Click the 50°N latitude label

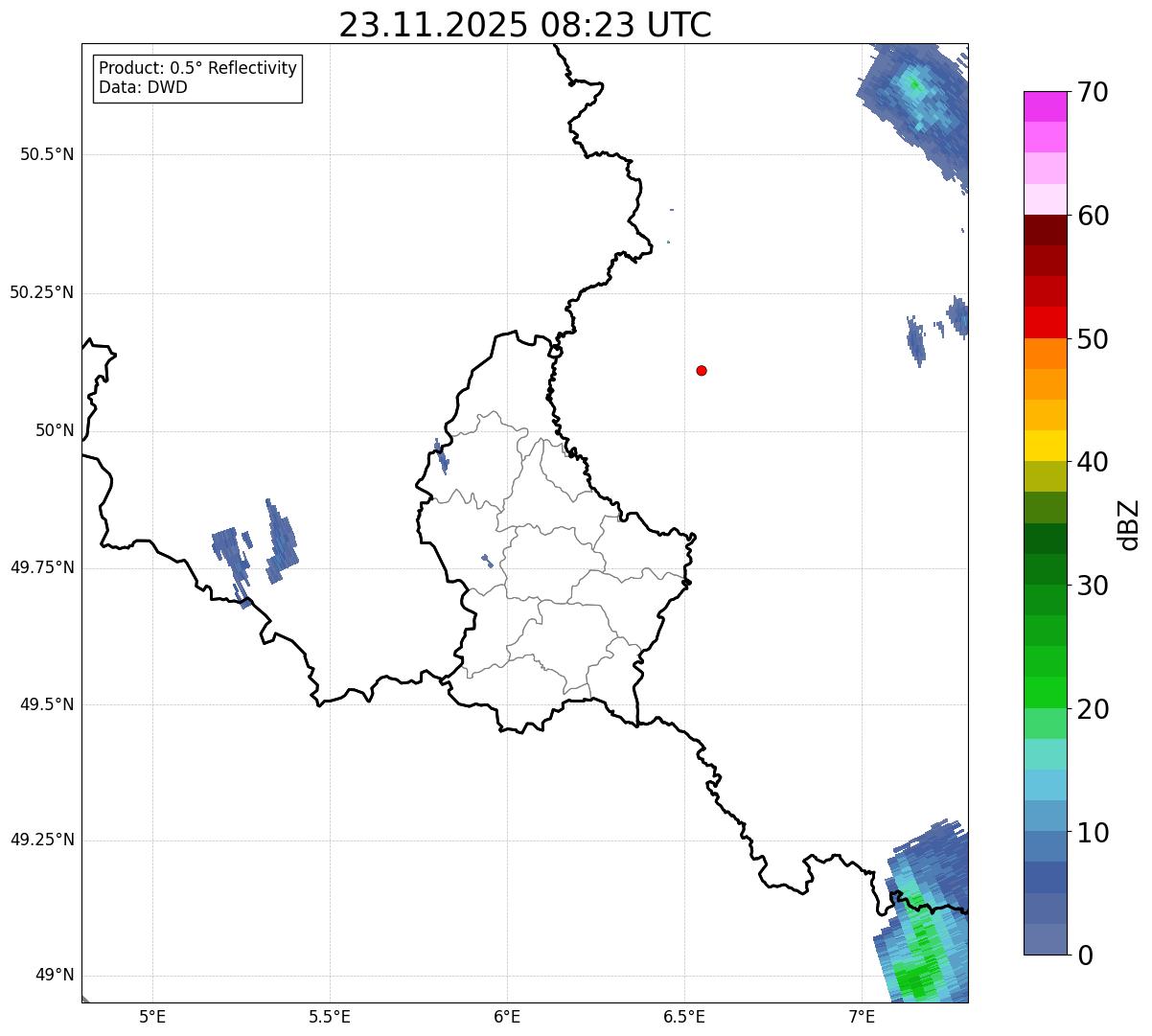pyautogui.click(x=55, y=430)
